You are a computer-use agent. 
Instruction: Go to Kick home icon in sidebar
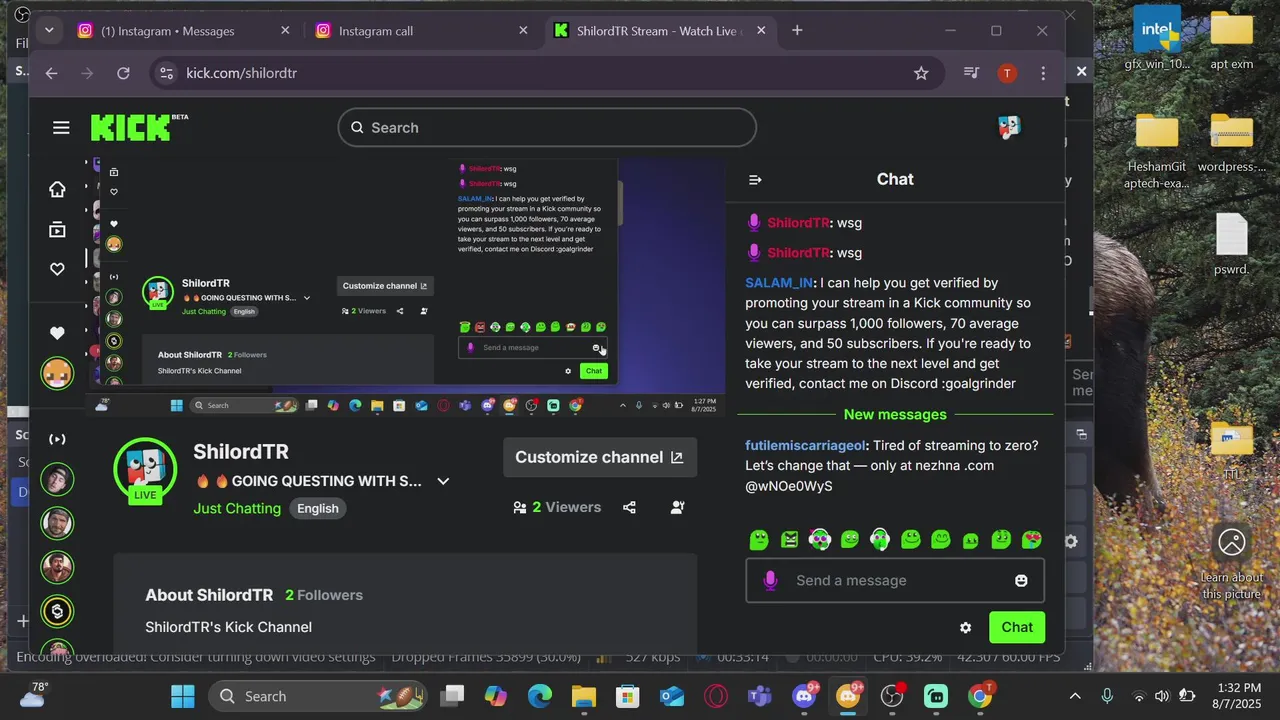pos(57,190)
